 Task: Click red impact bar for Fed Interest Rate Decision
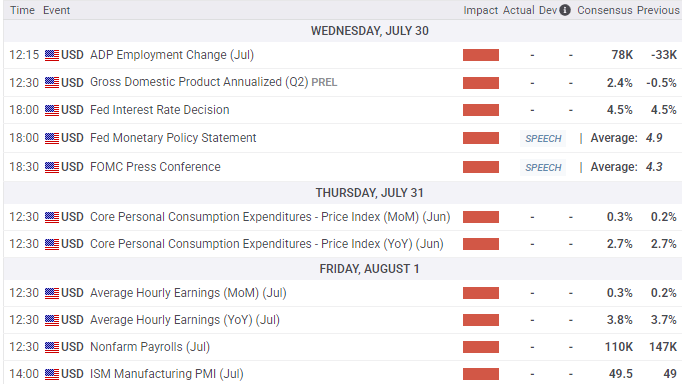[481, 110]
